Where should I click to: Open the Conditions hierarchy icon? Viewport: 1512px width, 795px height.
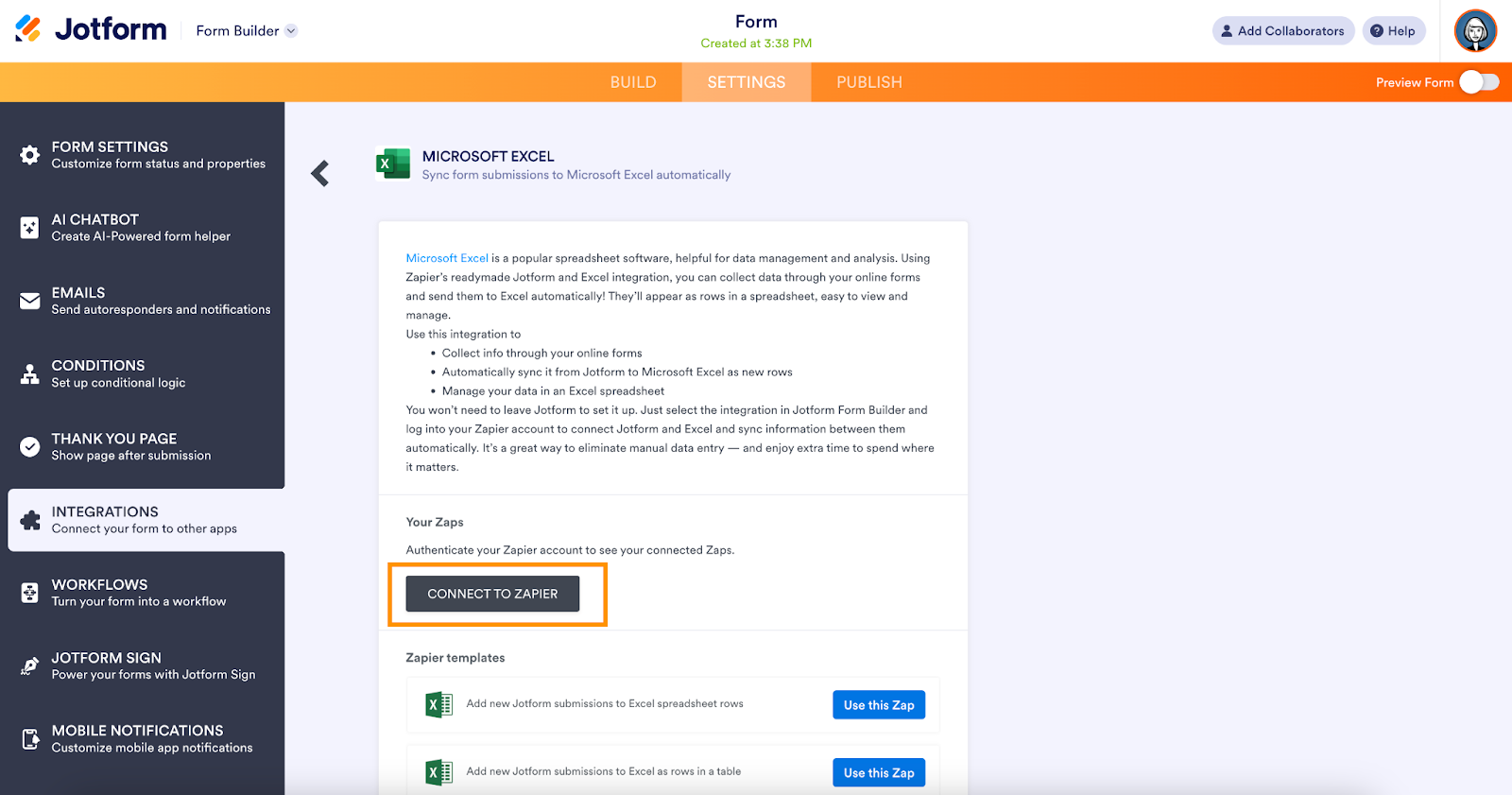coord(30,374)
